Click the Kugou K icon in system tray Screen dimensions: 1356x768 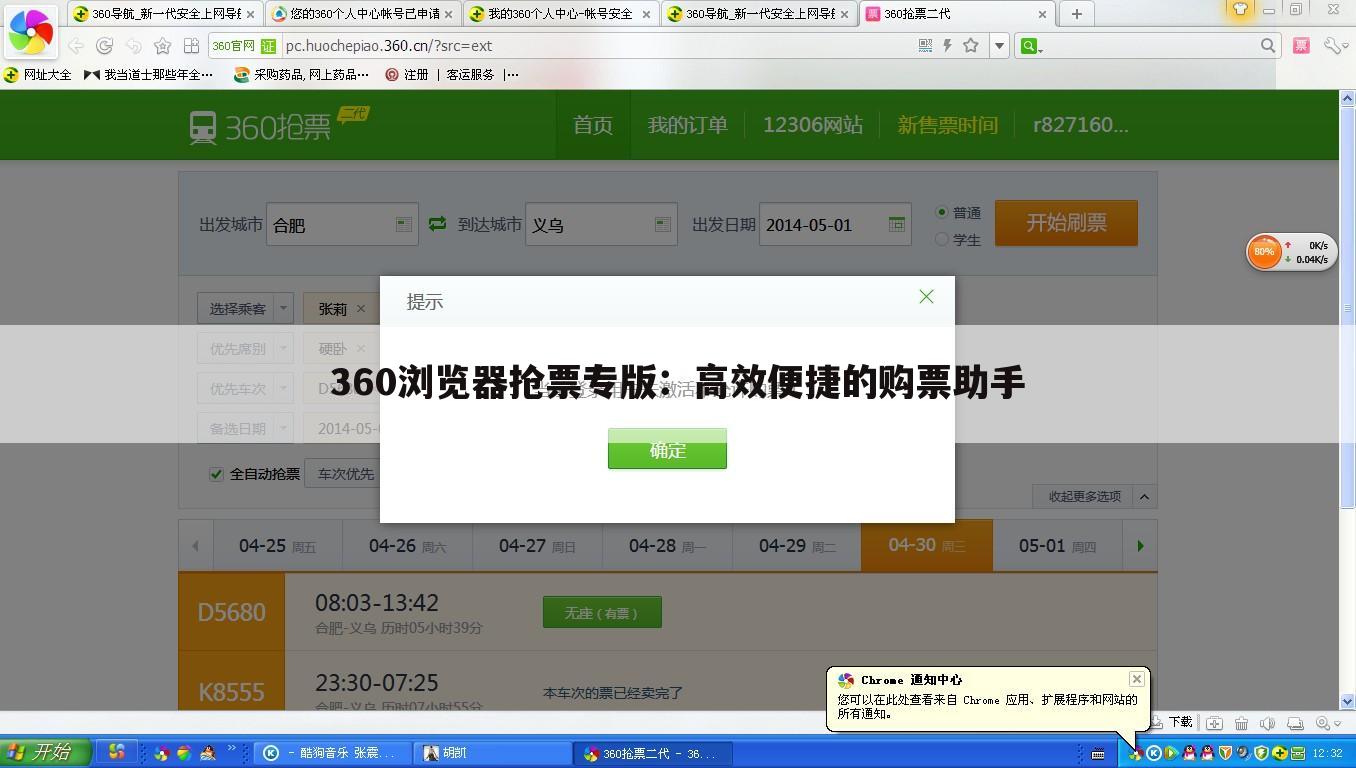(1153, 753)
